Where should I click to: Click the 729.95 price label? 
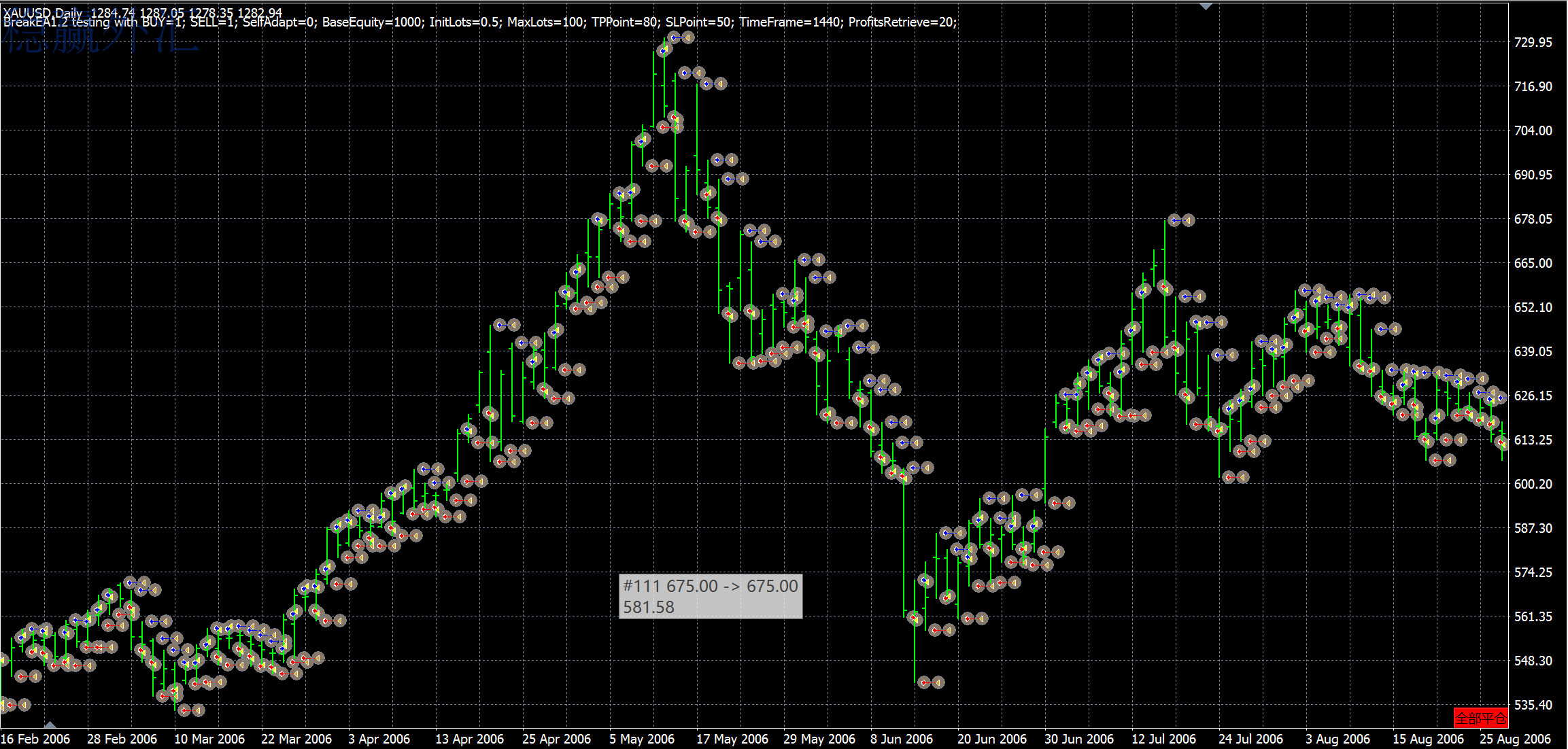click(x=1533, y=42)
